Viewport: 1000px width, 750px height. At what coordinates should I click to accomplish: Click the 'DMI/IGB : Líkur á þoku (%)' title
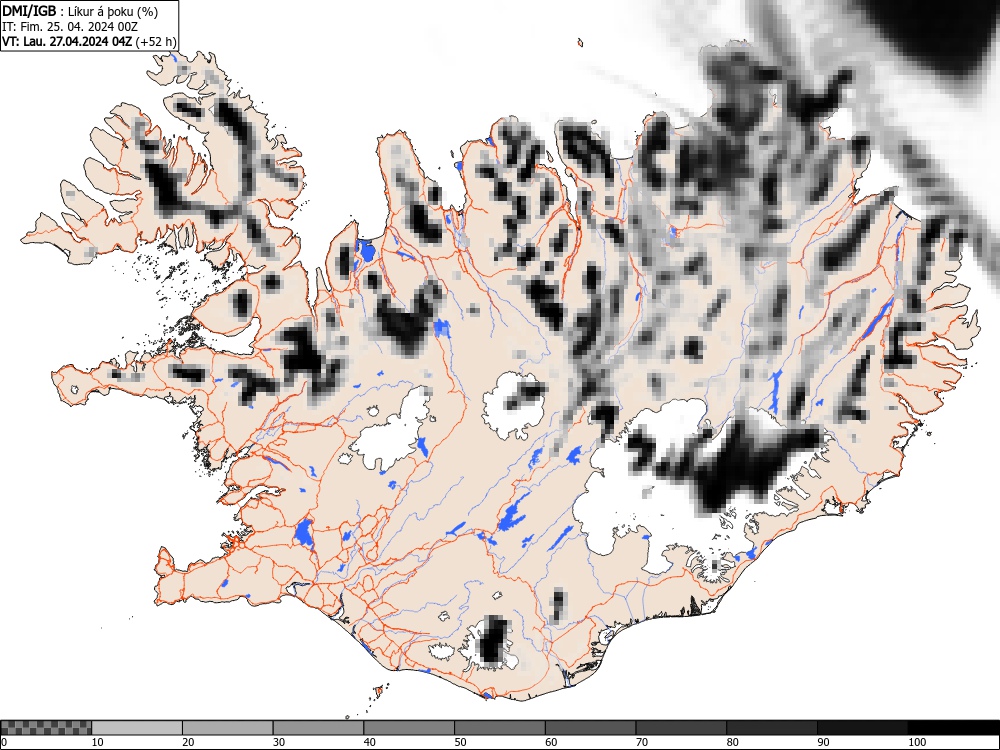[80, 11]
